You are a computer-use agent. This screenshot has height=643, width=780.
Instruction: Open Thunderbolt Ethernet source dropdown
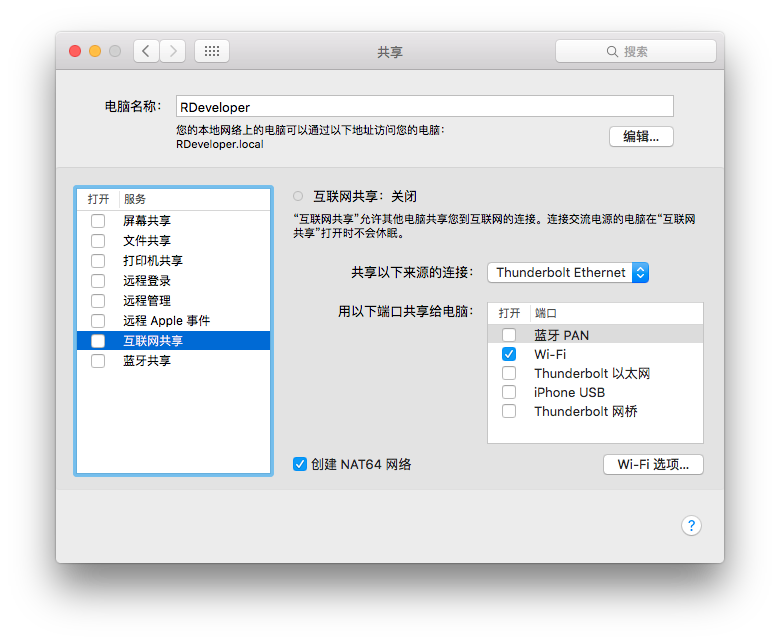click(568, 273)
